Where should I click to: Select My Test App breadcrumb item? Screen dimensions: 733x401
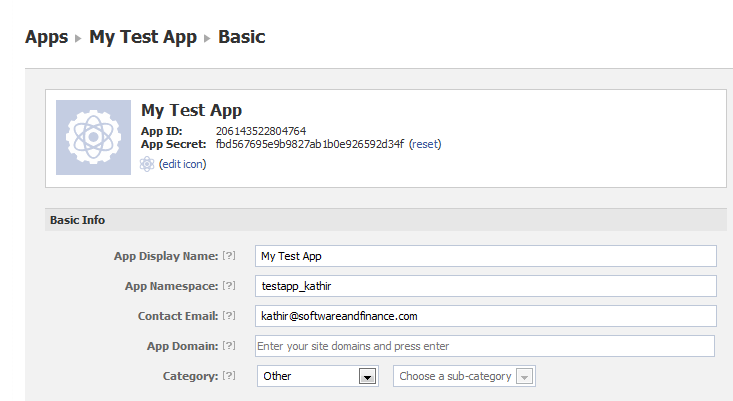[x=142, y=37]
